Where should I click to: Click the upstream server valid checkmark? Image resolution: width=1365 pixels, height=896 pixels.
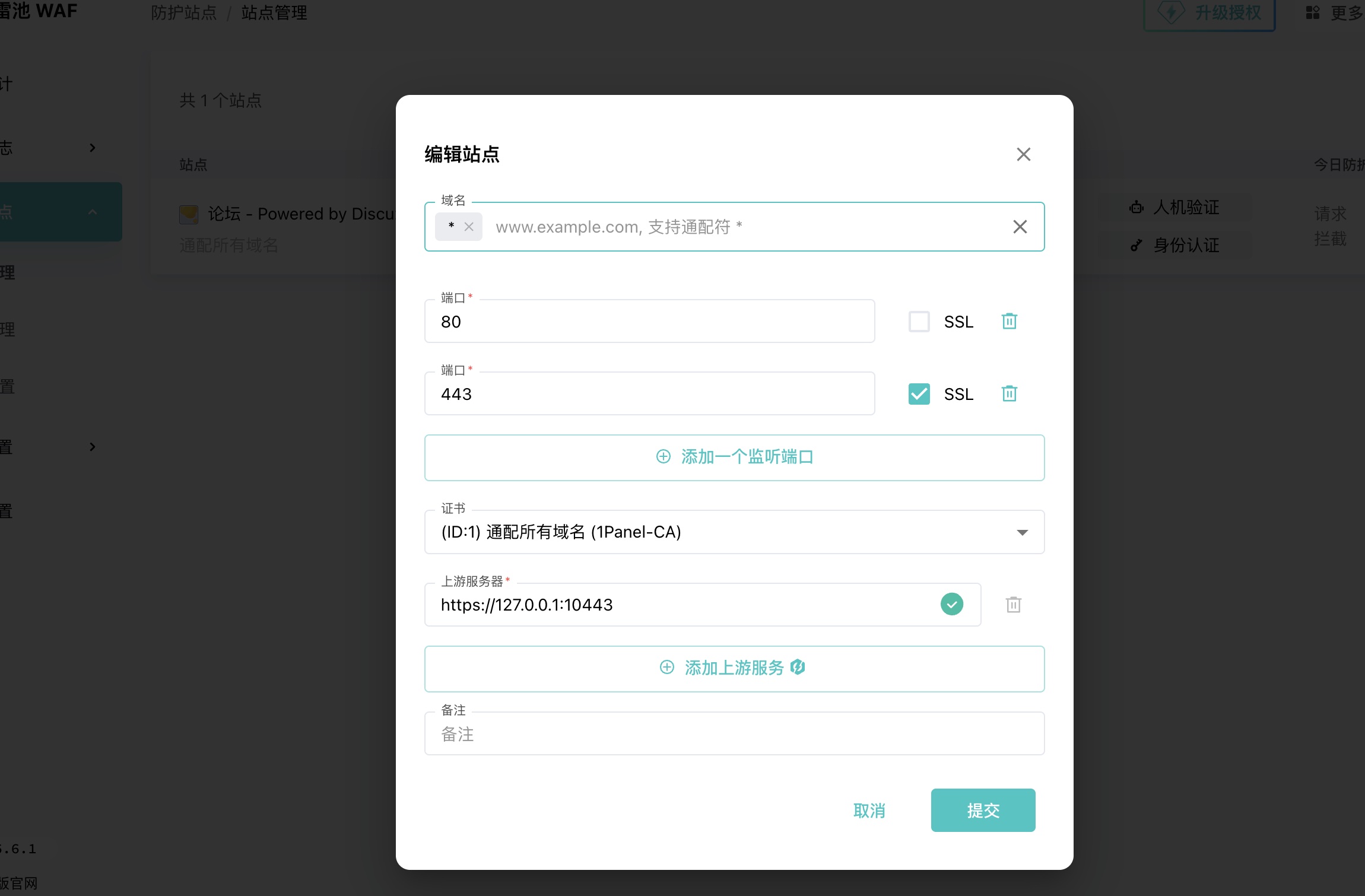point(951,605)
